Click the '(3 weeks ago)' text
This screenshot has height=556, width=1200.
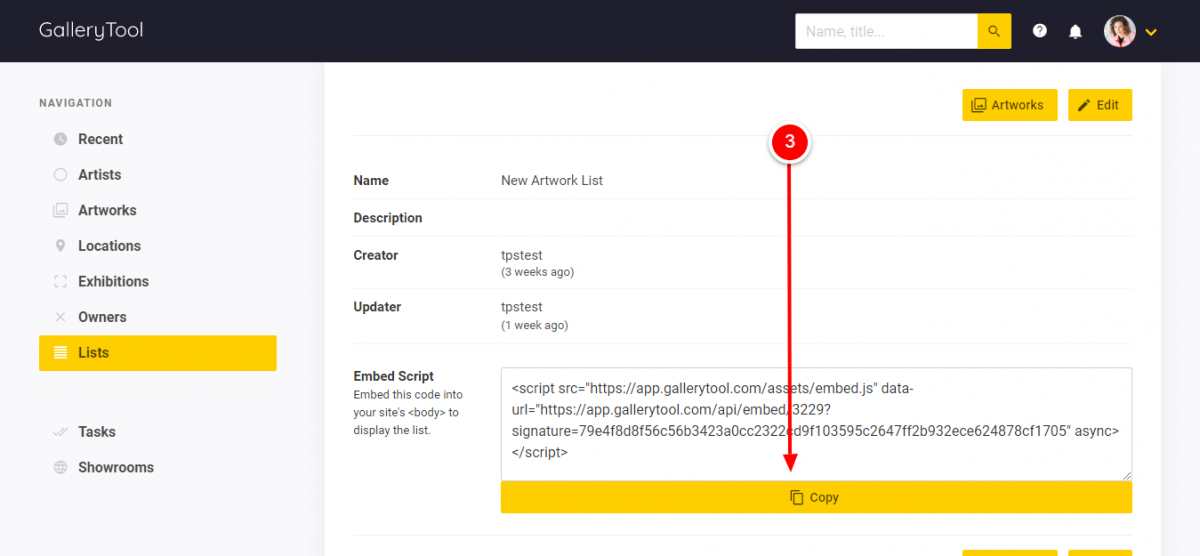537,272
